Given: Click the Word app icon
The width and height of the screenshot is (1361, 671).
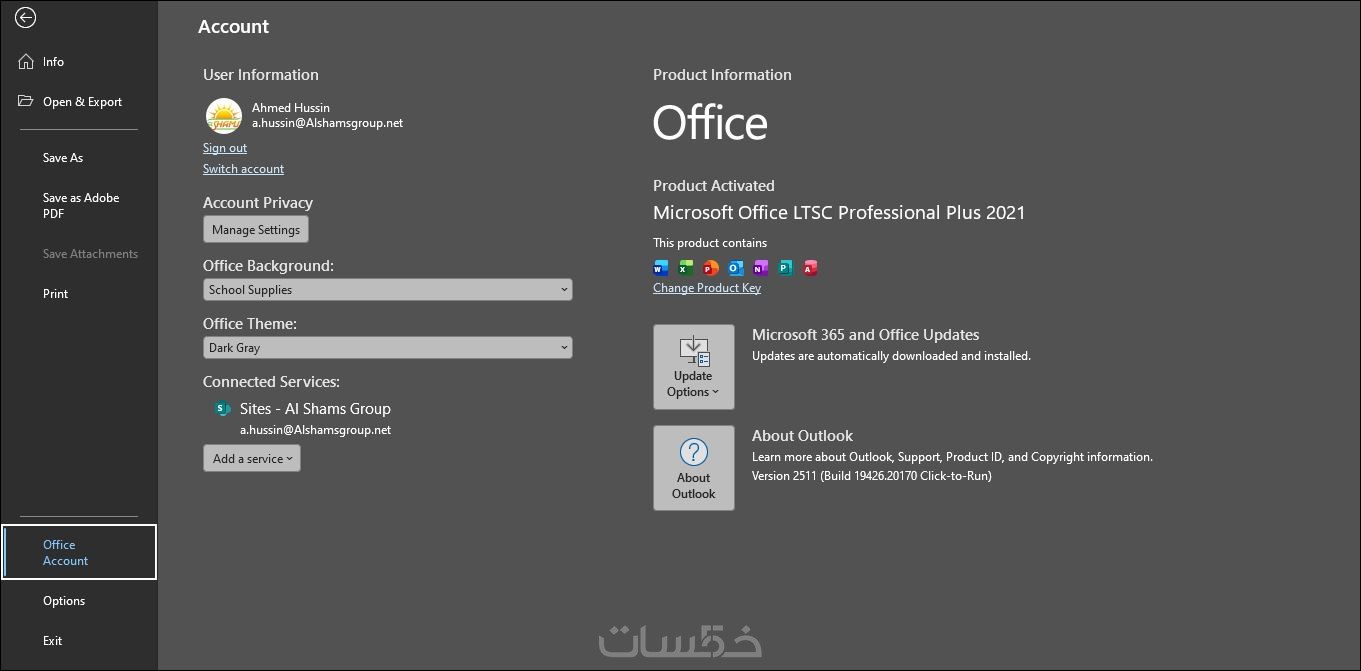Looking at the screenshot, I should point(660,268).
